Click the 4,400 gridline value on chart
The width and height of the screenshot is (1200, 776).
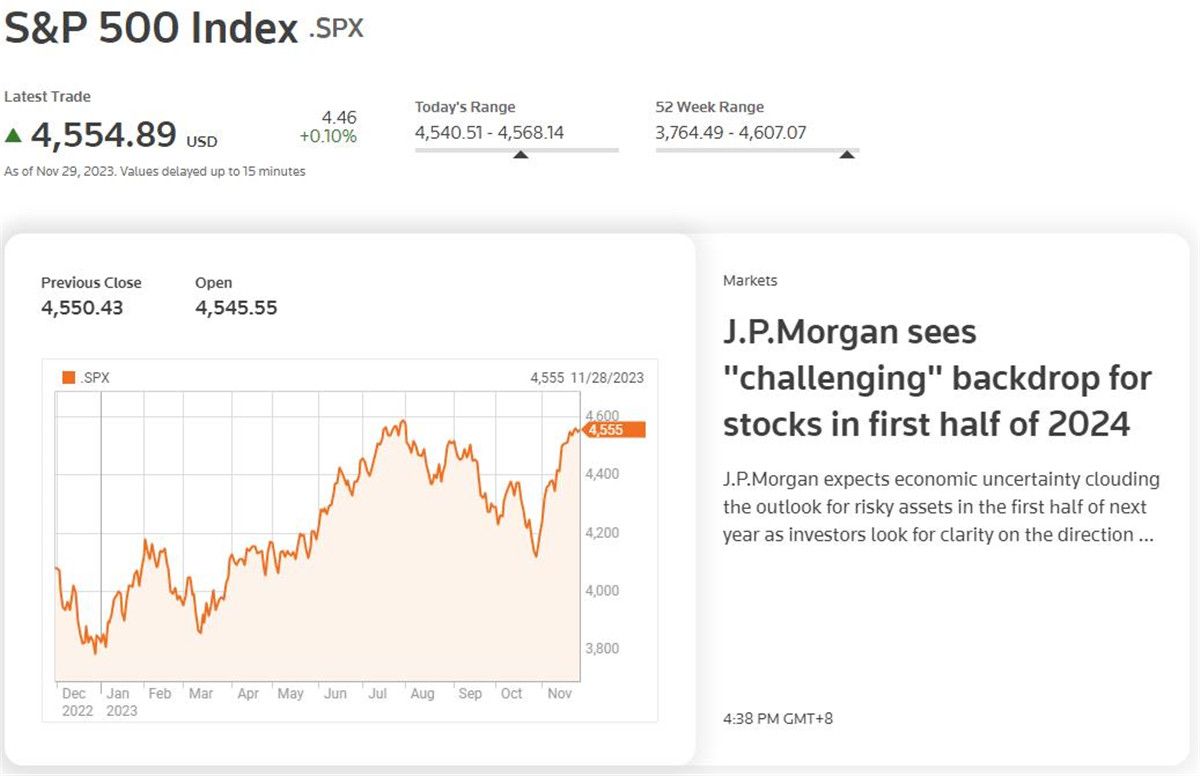tap(601, 473)
